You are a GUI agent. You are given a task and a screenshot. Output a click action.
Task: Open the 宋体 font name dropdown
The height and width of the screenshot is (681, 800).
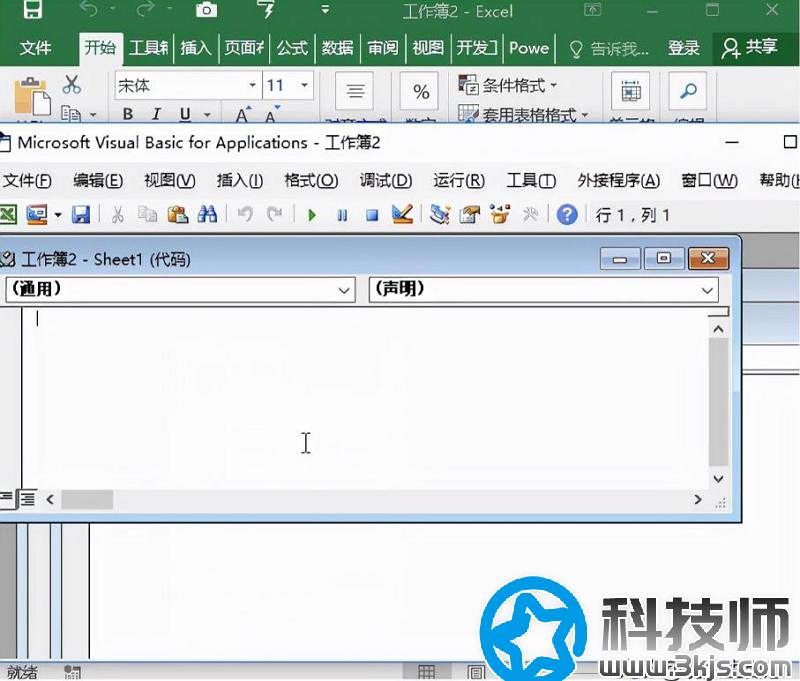point(252,85)
